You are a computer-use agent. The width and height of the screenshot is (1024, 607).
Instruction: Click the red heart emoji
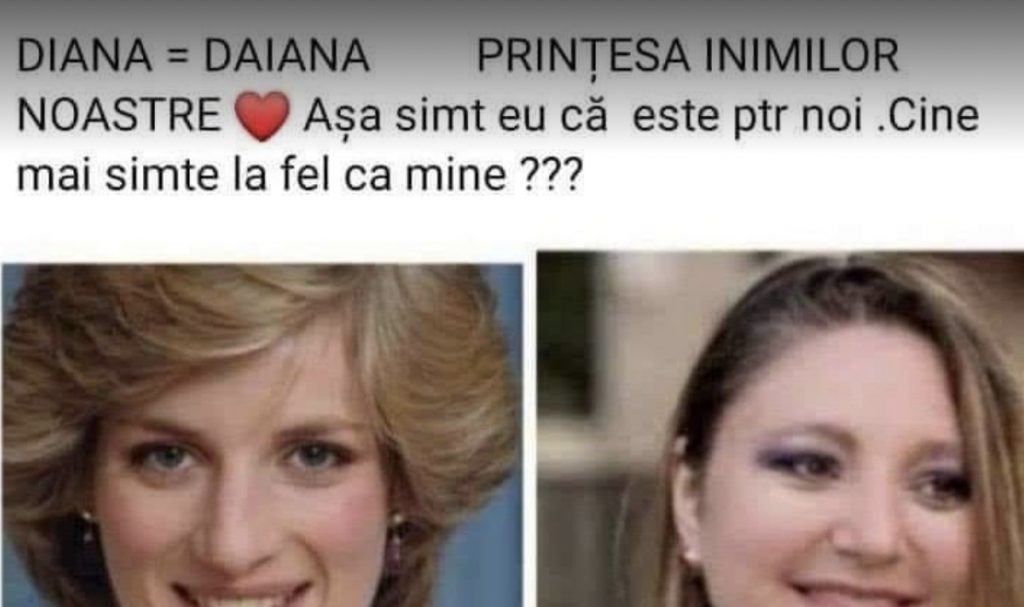coord(262,116)
